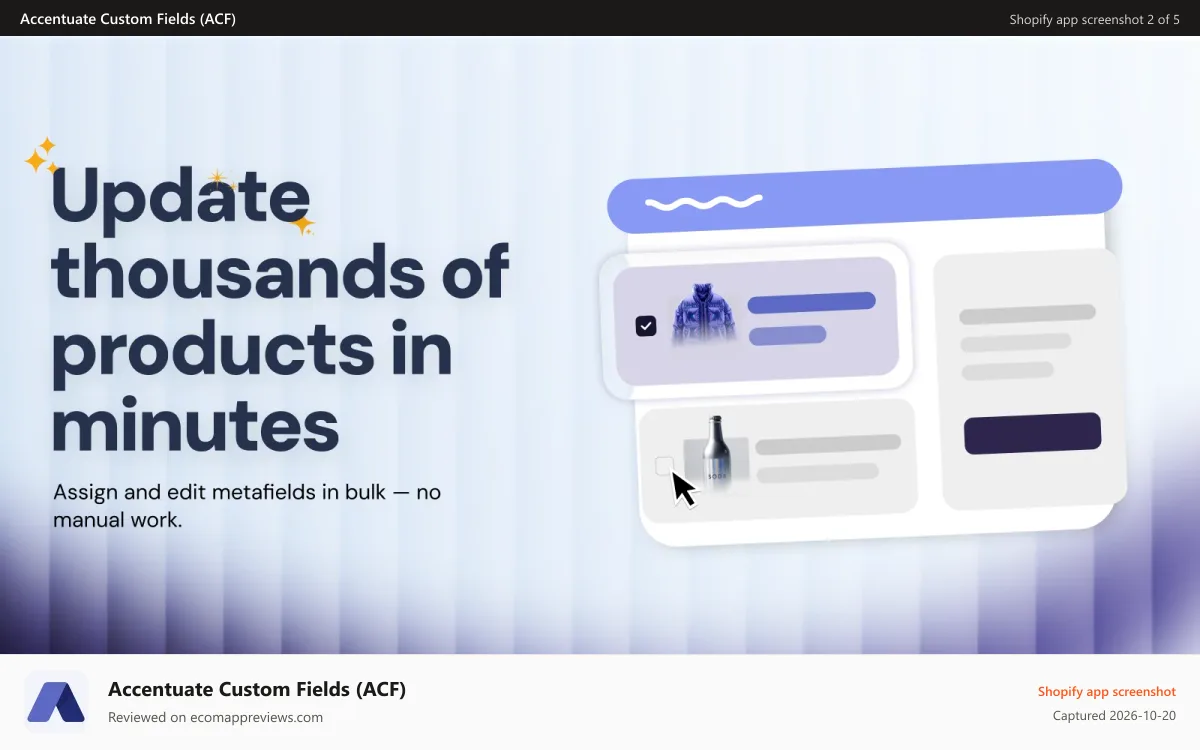
Task: Click the blue jacket product thumbnail
Action: point(703,314)
